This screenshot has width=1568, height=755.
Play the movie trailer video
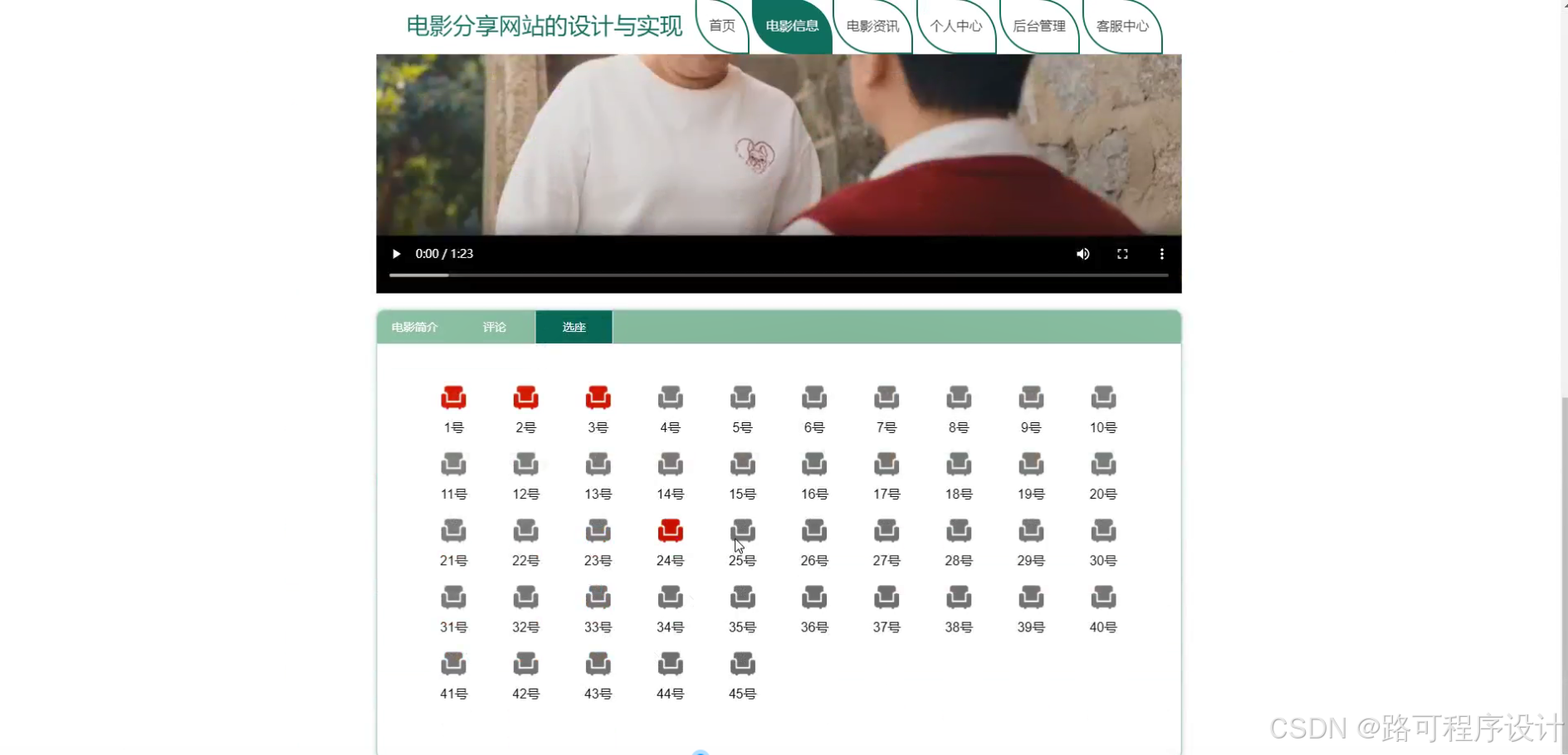396,254
